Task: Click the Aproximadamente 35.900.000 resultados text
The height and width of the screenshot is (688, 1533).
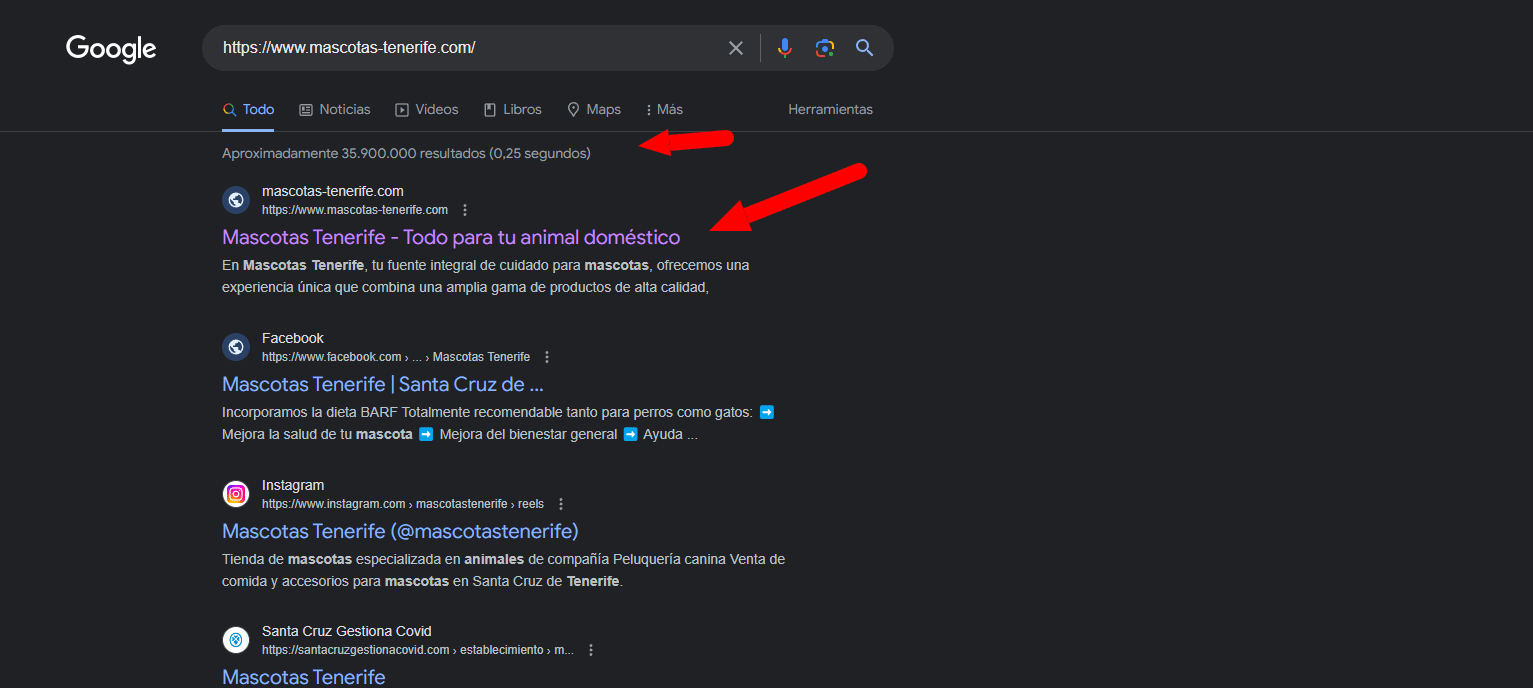Action: point(406,153)
